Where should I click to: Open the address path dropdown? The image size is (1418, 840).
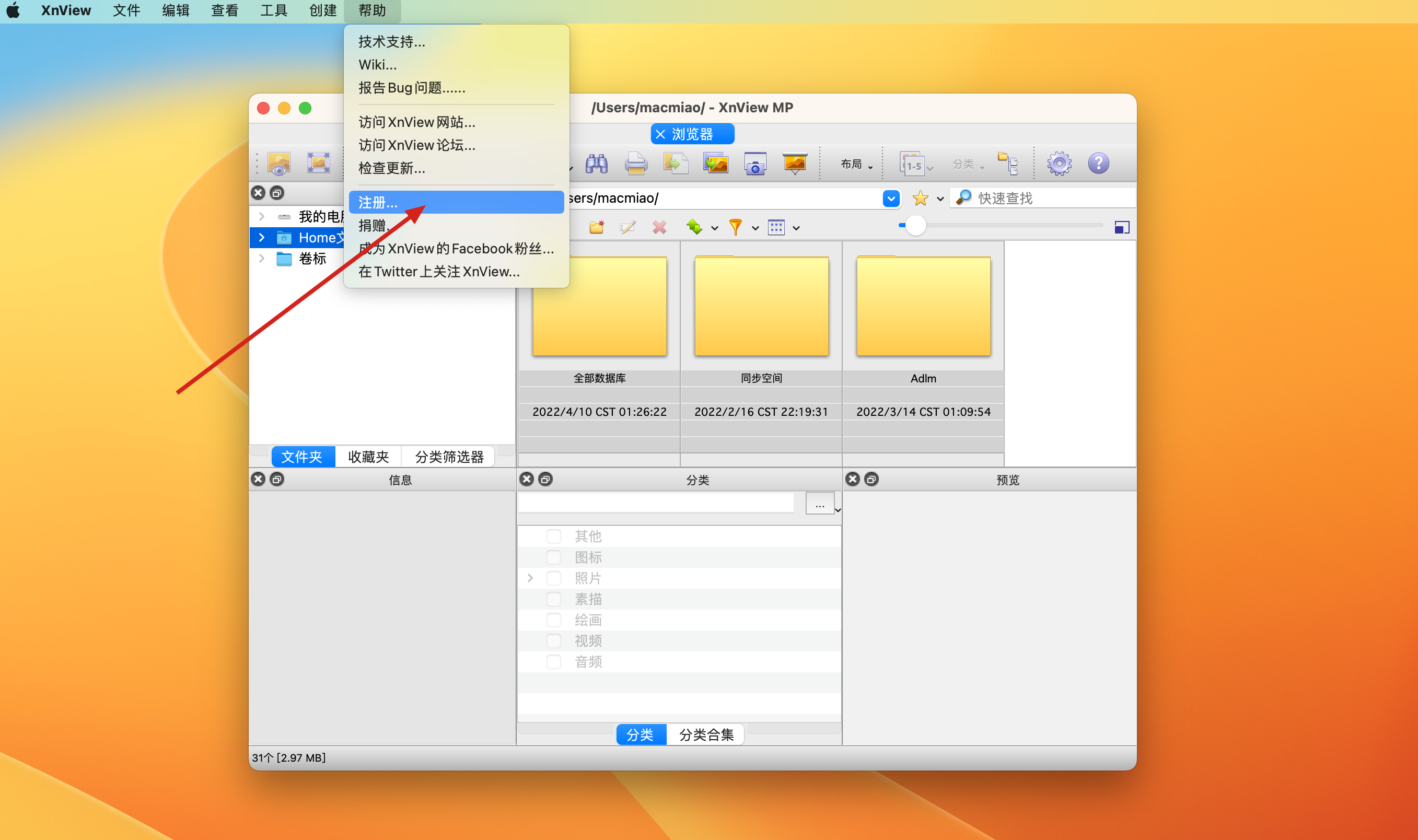pyautogui.click(x=890, y=198)
